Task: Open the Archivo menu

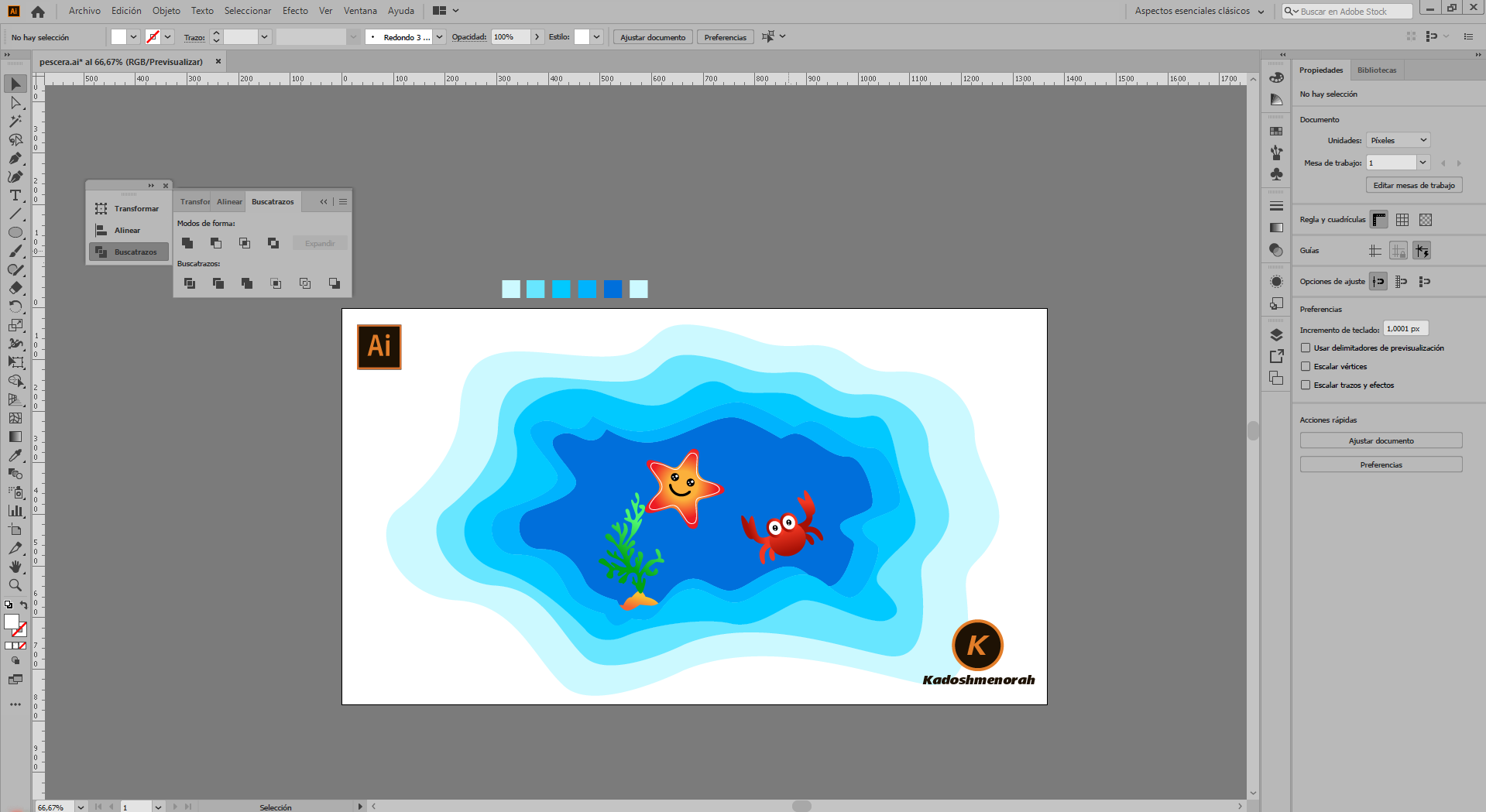Action: (84, 11)
